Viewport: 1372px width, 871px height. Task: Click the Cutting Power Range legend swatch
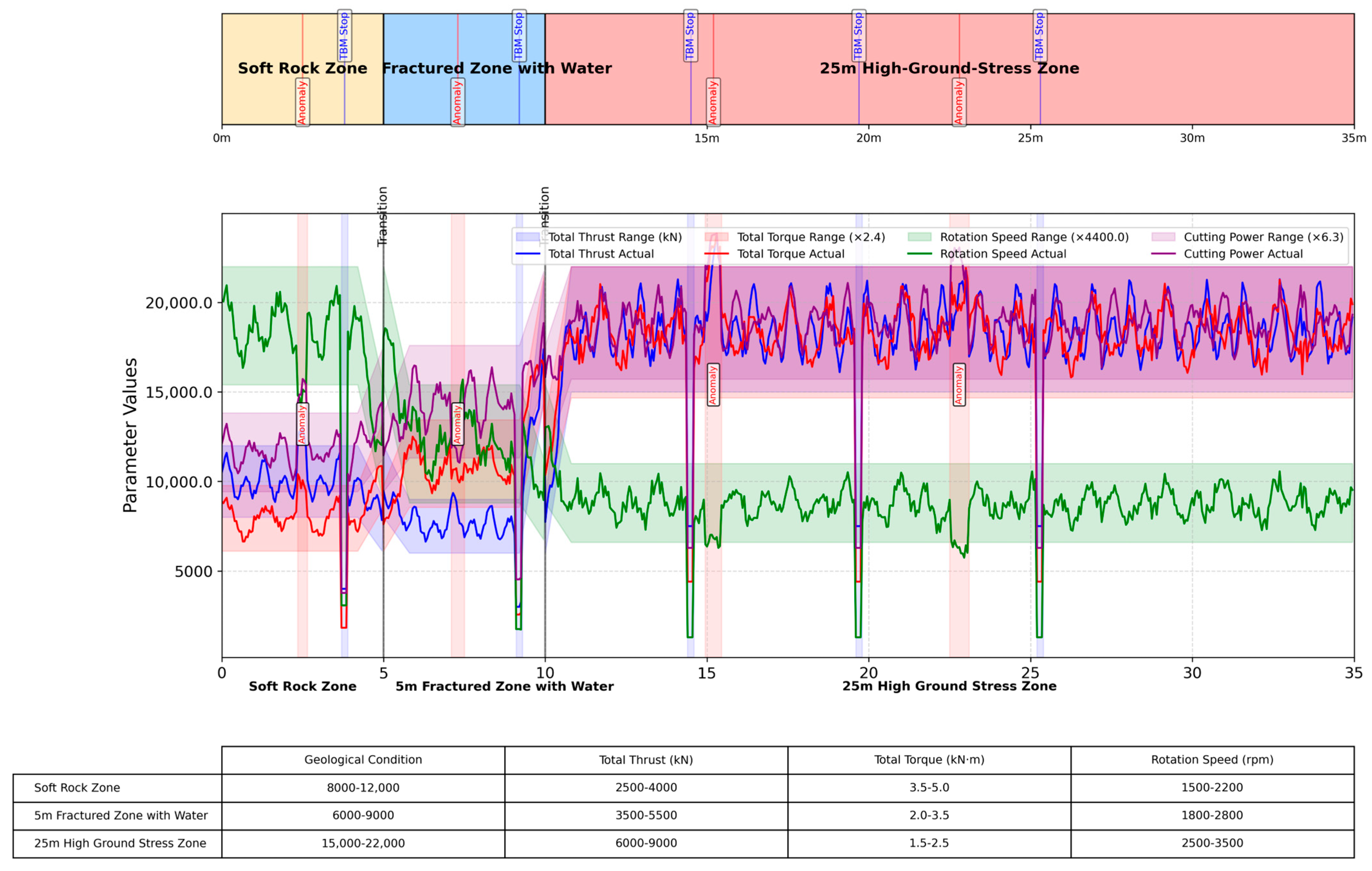pos(1163,237)
